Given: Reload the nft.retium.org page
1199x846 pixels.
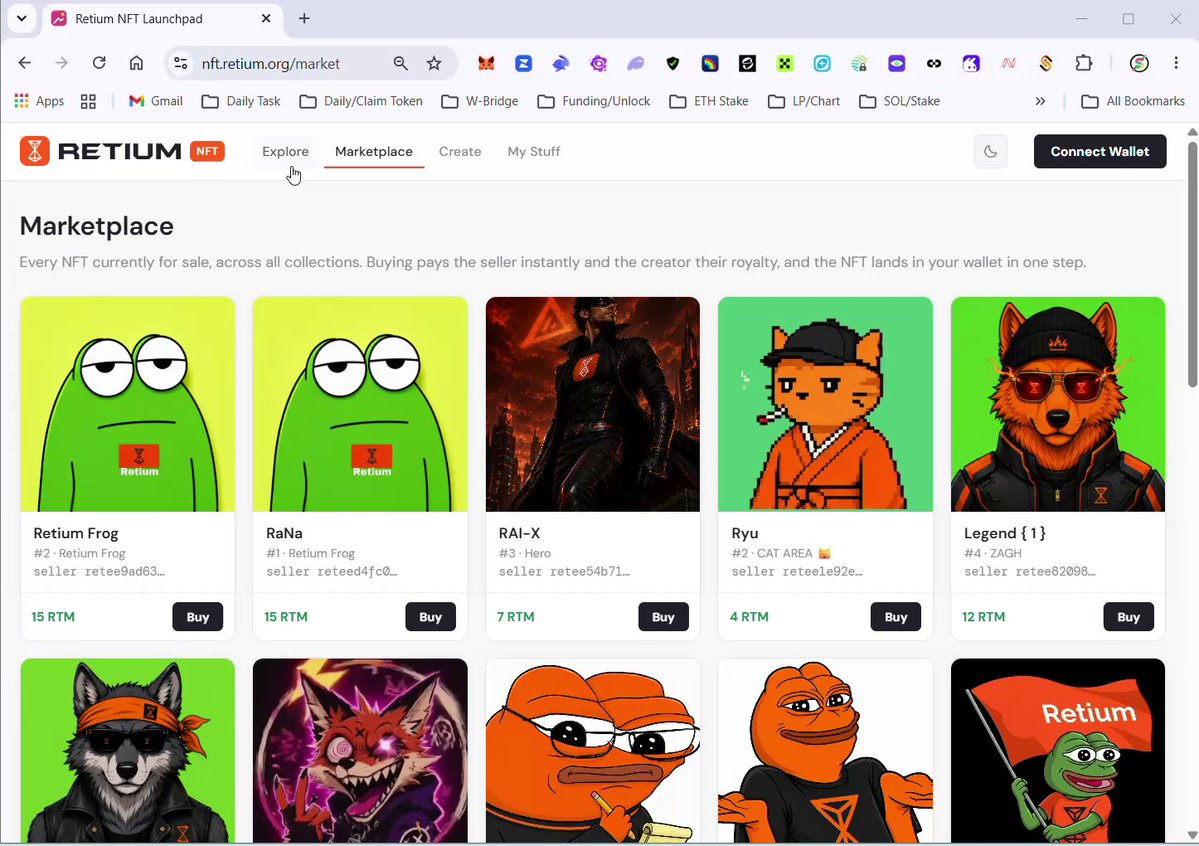Looking at the screenshot, I should coord(99,63).
